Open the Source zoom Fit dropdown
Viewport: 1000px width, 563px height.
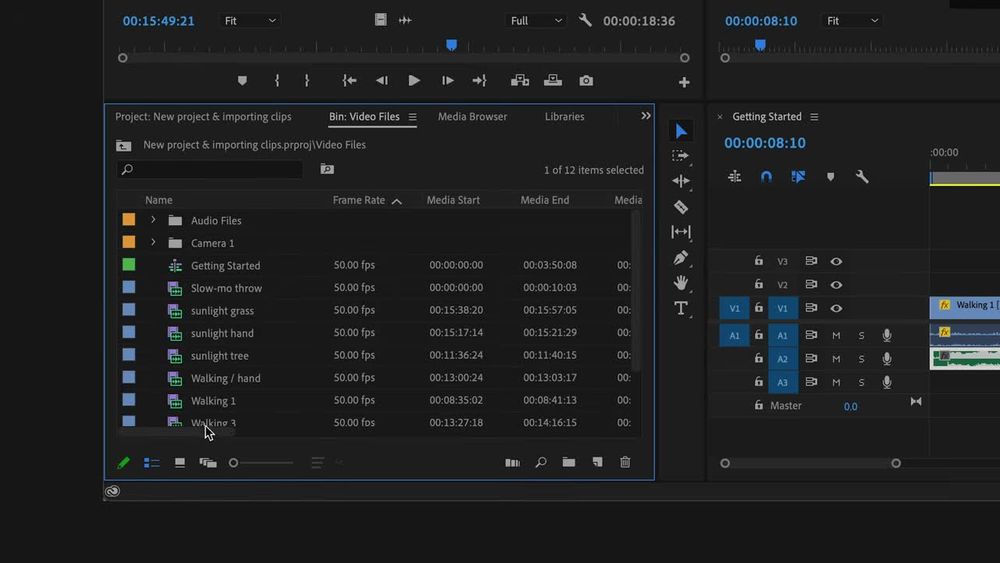click(x=249, y=21)
